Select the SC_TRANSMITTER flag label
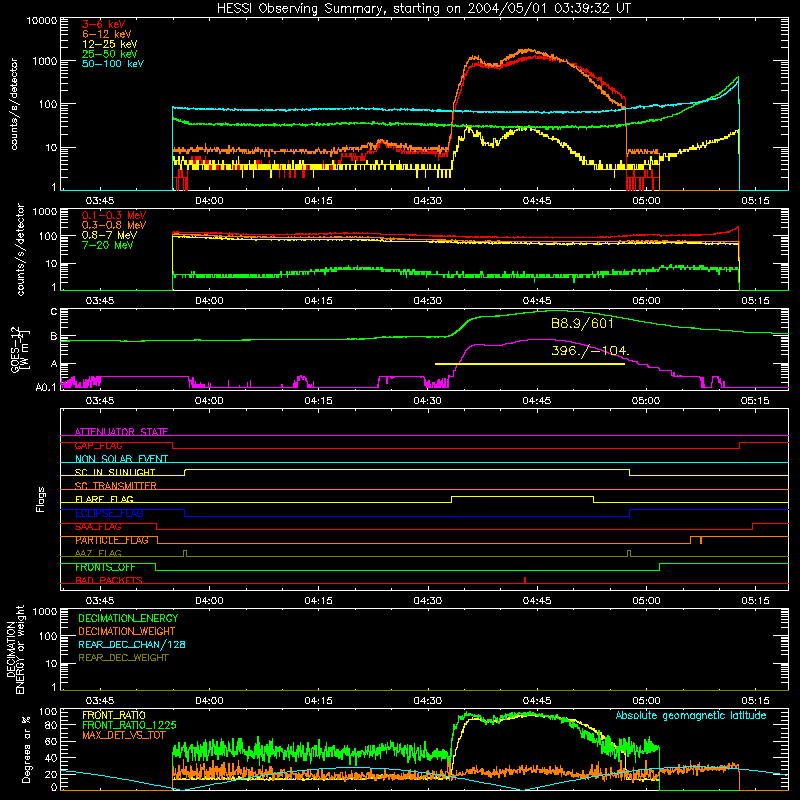Viewport: 800px width, 800px height. [116, 486]
